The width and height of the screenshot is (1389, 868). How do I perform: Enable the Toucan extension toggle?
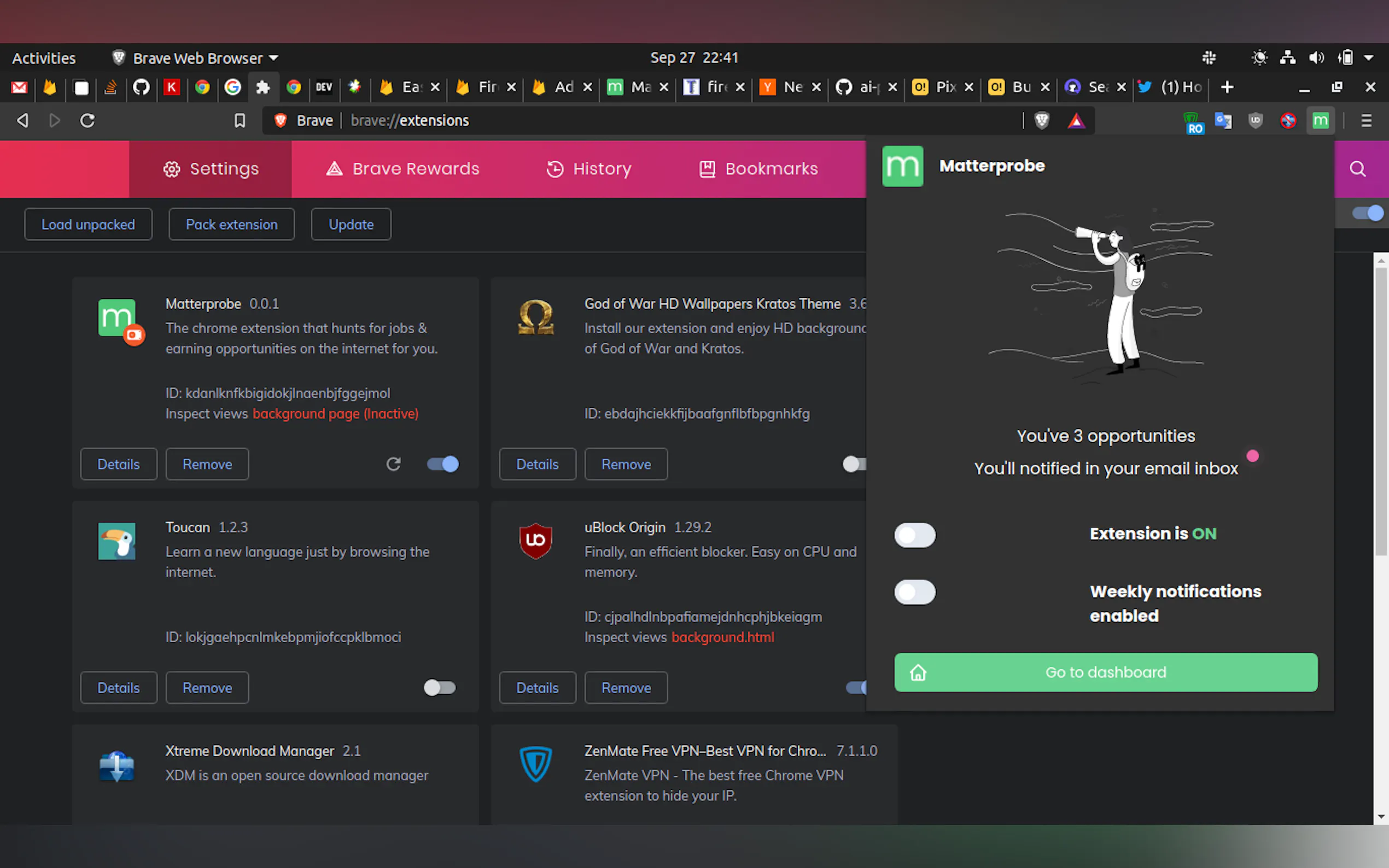[439, 687]
